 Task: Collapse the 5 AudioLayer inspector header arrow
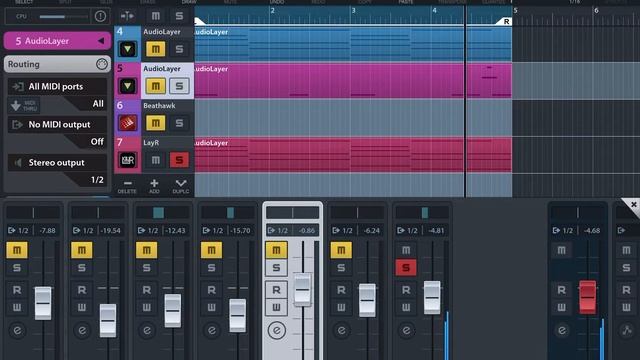pyautogui.click(x=101, y=41)
